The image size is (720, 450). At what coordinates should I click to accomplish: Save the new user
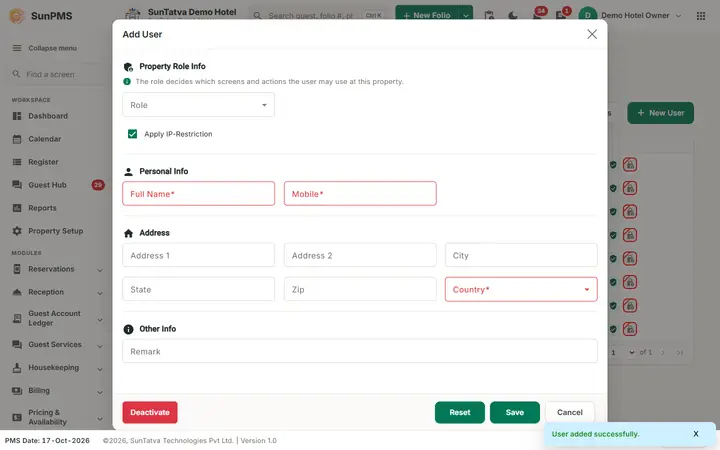(x=515, y=412)
